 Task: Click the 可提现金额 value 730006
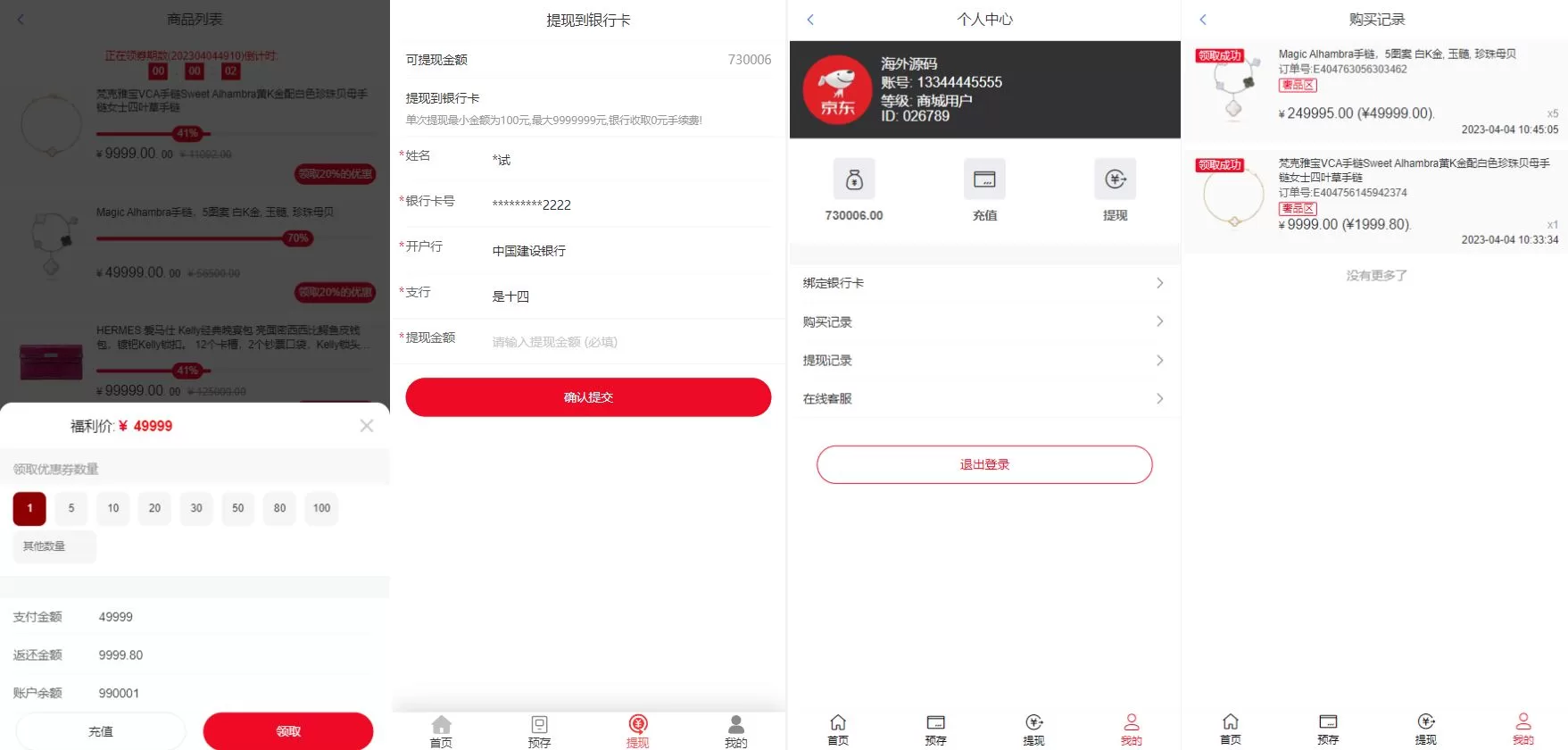click(x=750, y=60)
